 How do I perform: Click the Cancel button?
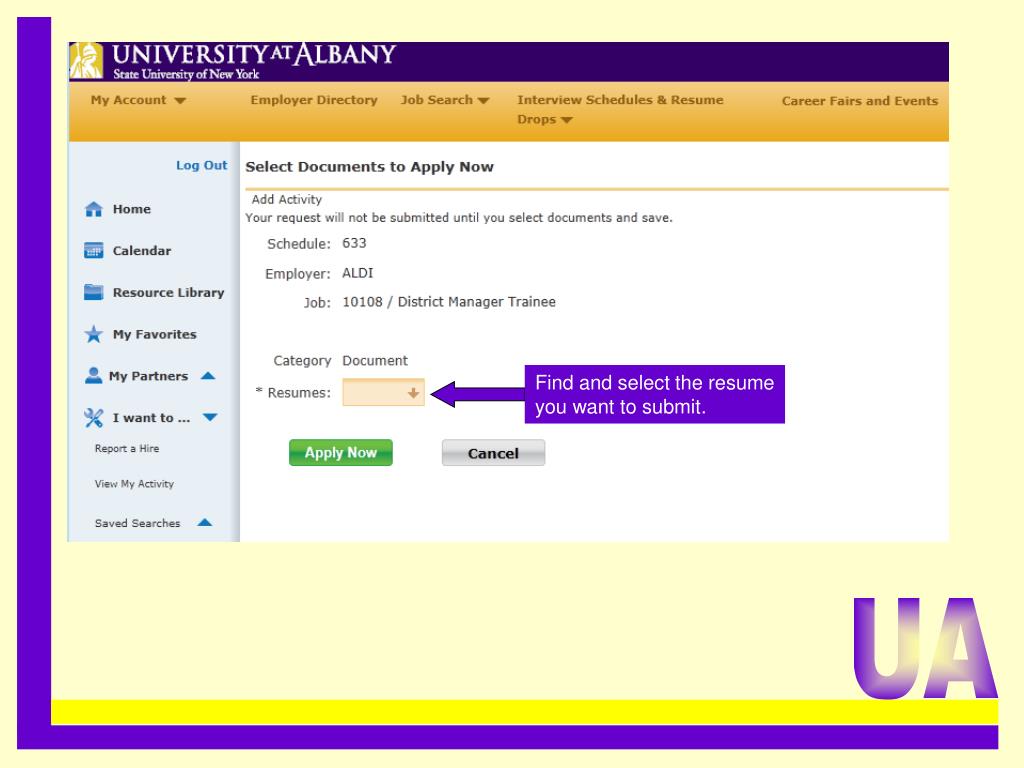(x=493, y=453)
